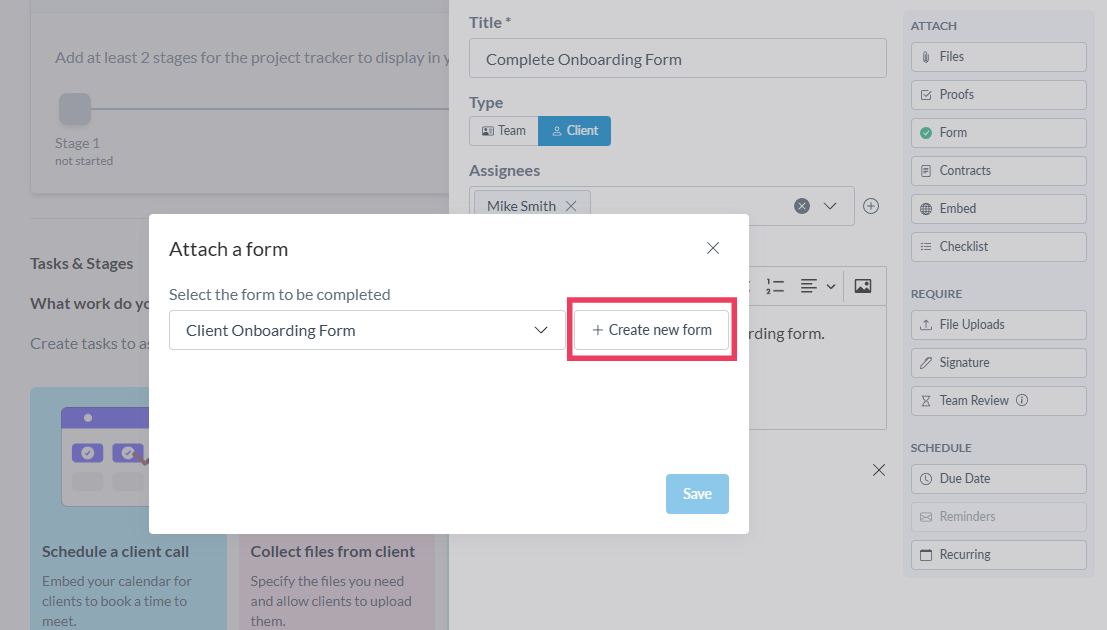The height and width of the screenshot is (630, 1107).
Task: Select the Embed attachment option
Action: [x=998, y=209]
